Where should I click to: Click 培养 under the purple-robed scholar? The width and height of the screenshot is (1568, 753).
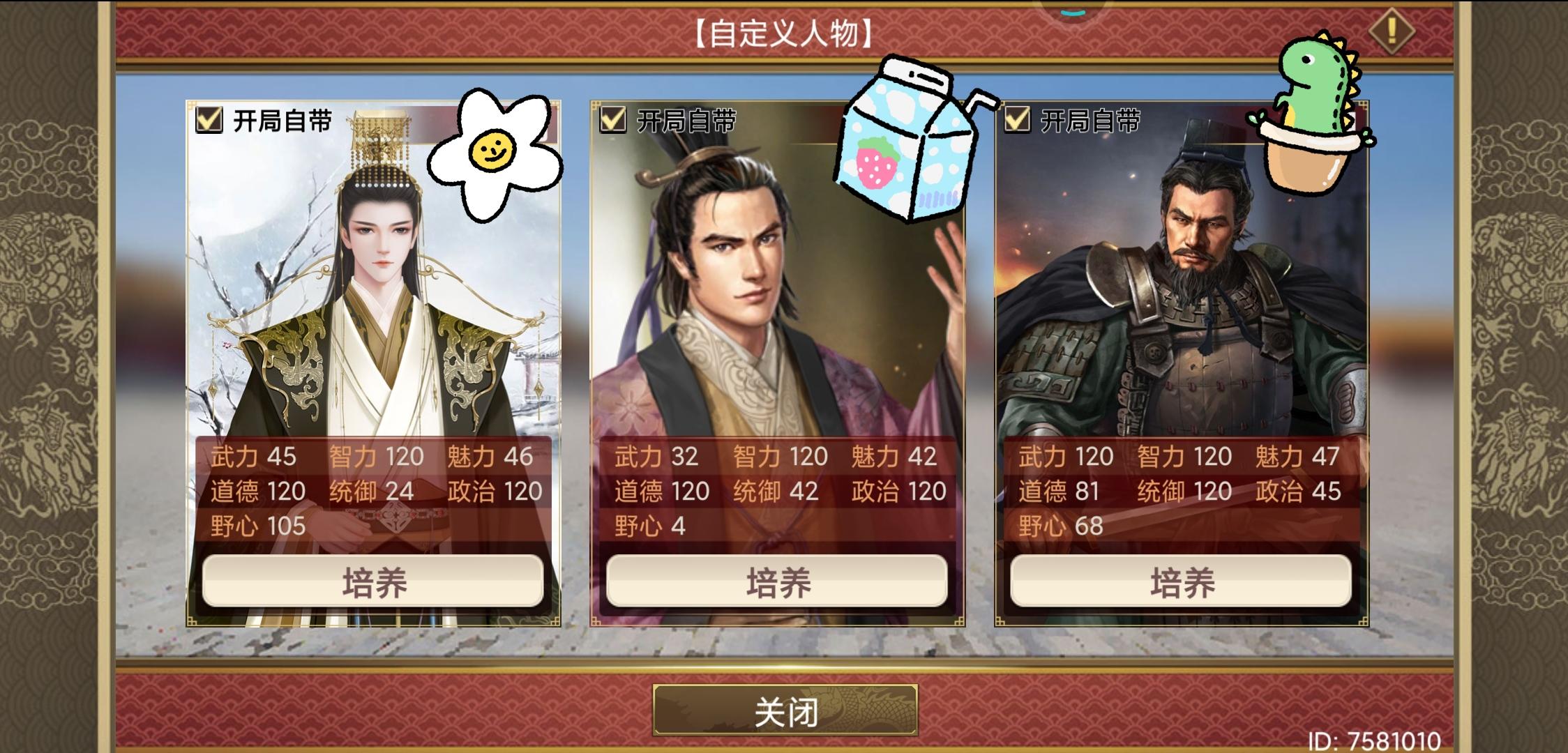click(777, 582)
